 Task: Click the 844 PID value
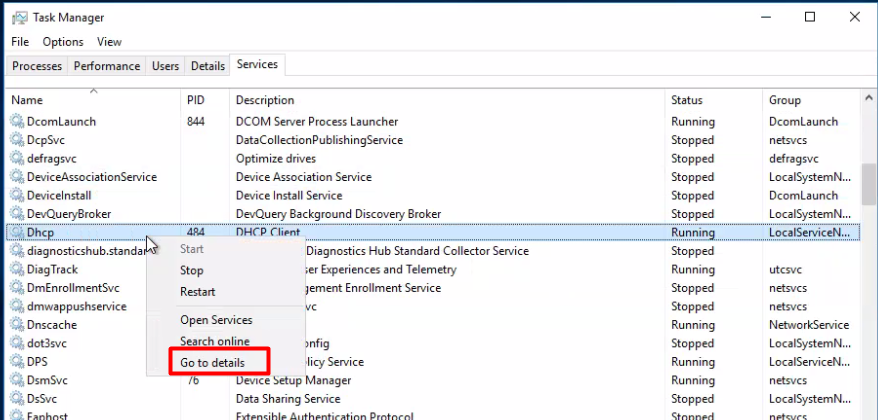[195, 122]
